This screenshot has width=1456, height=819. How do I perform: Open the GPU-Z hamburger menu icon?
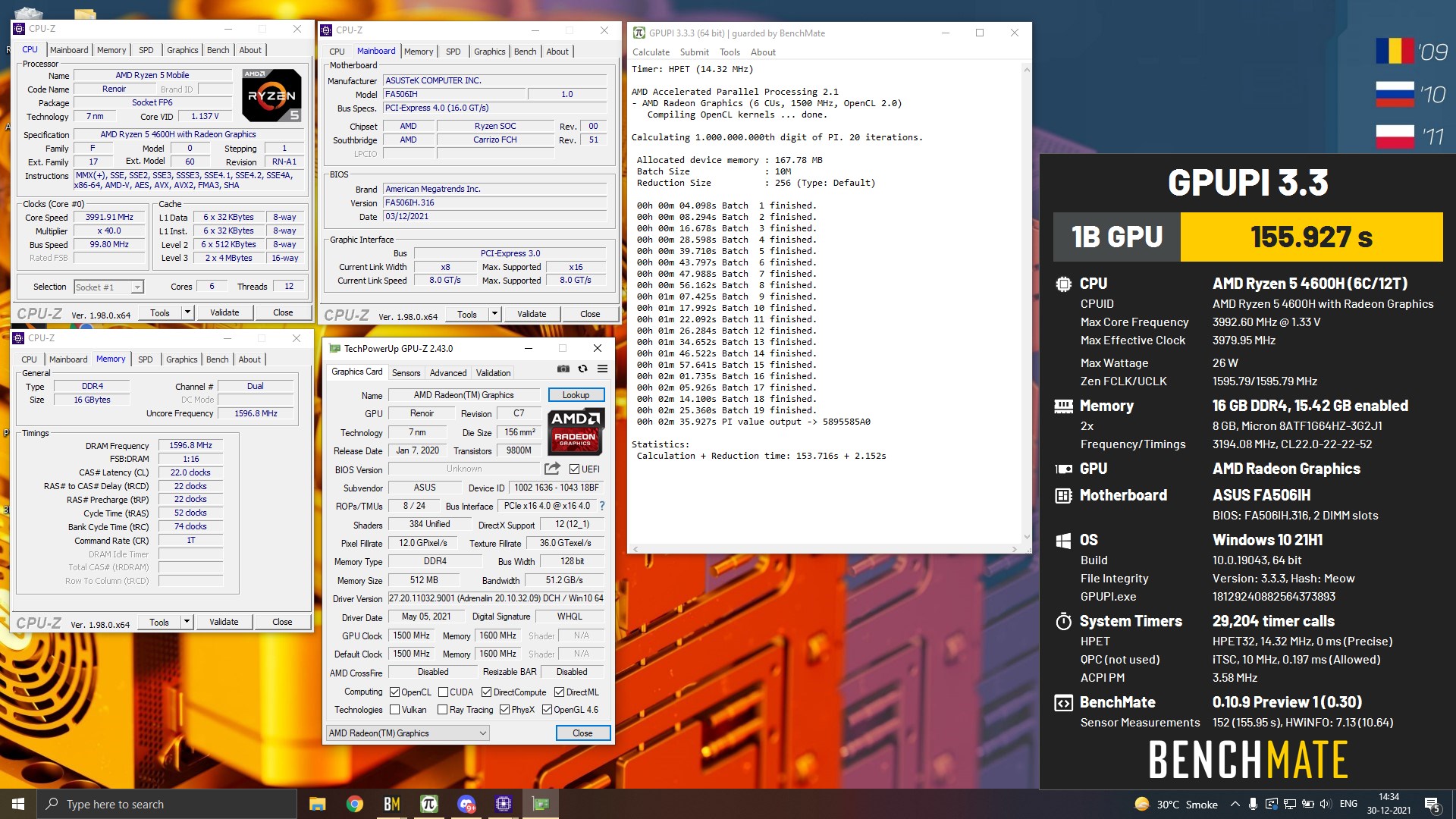602,369
